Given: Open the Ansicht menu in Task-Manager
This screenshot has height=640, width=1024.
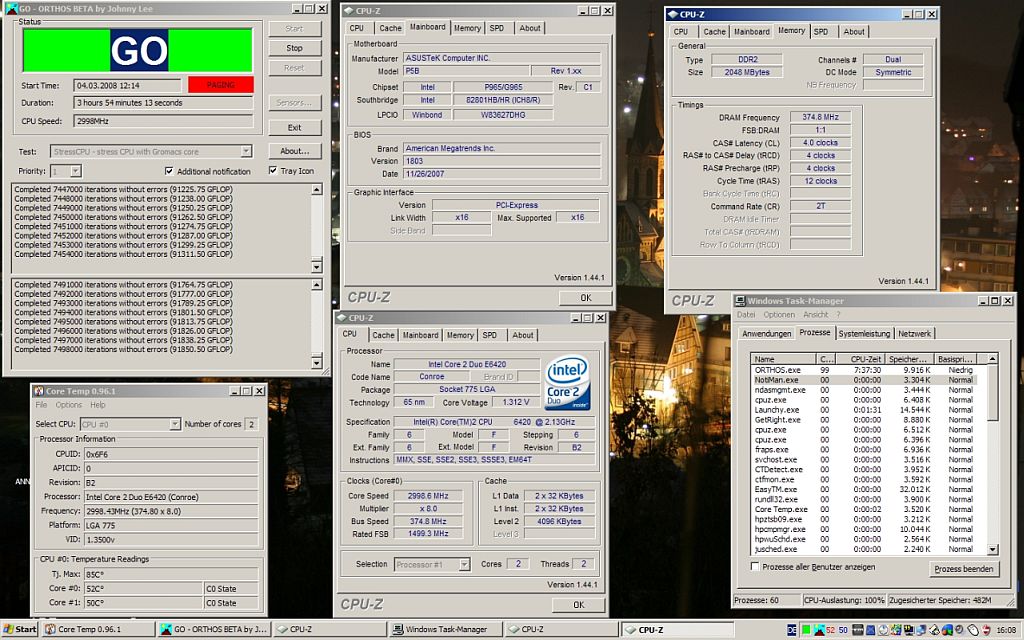Looking at the screenshot, I should tap(816, 315).
